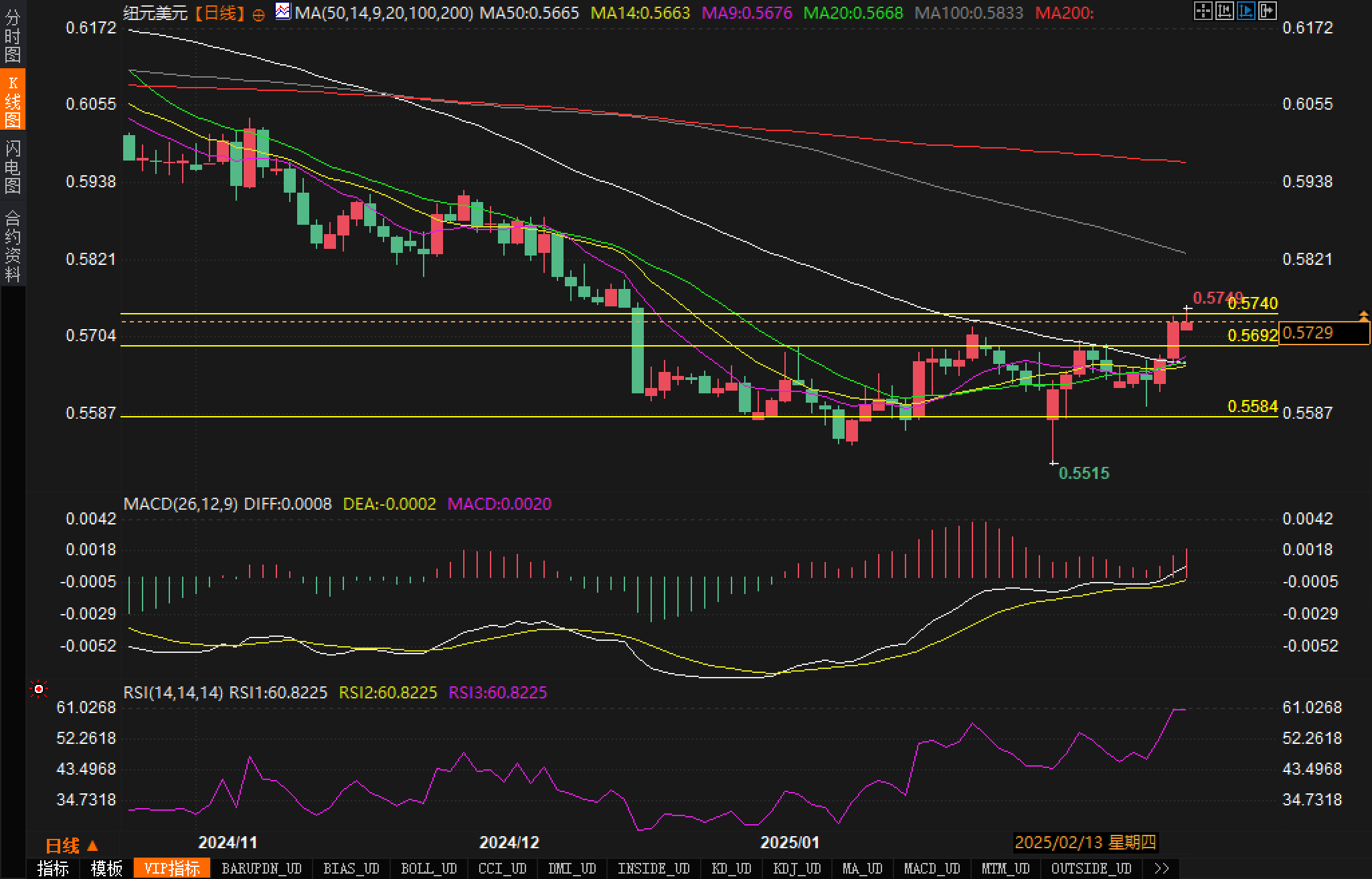Viewport: 1372px width, 879px height.
Task: Select the MACD:0.0020 value
Action: click(499, 504)
